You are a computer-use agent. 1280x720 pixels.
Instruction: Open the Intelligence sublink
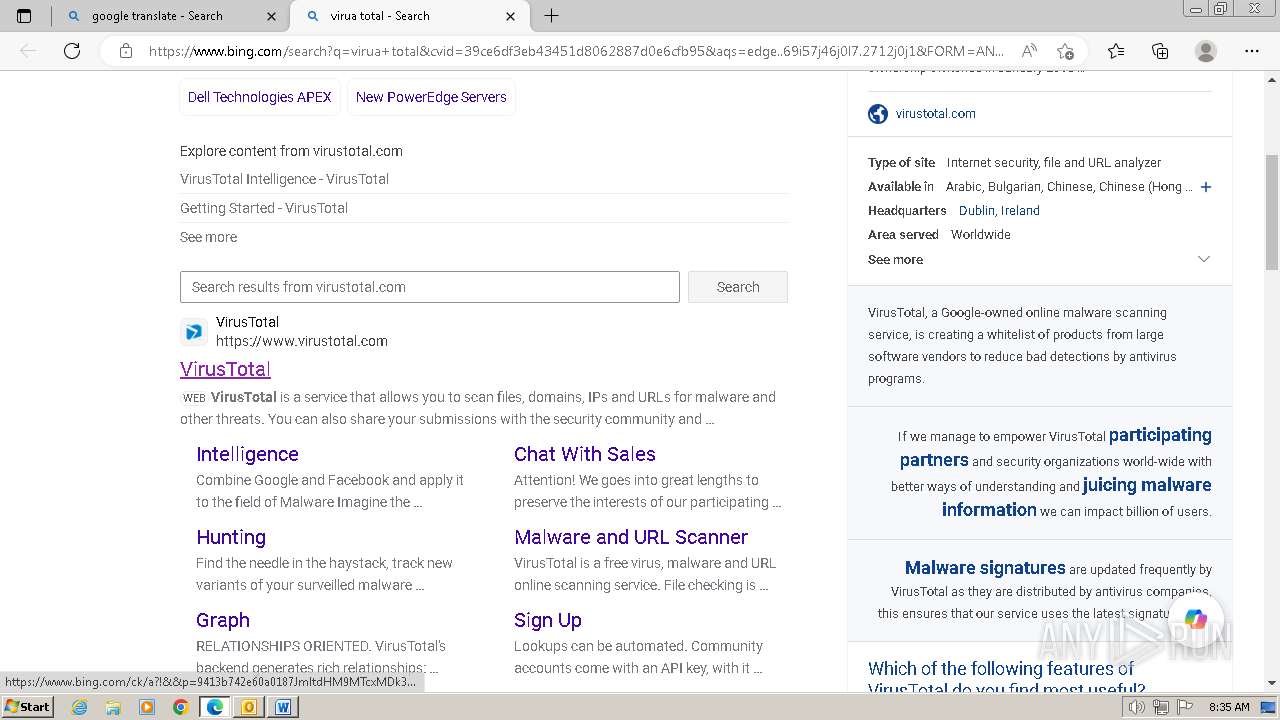247,454
